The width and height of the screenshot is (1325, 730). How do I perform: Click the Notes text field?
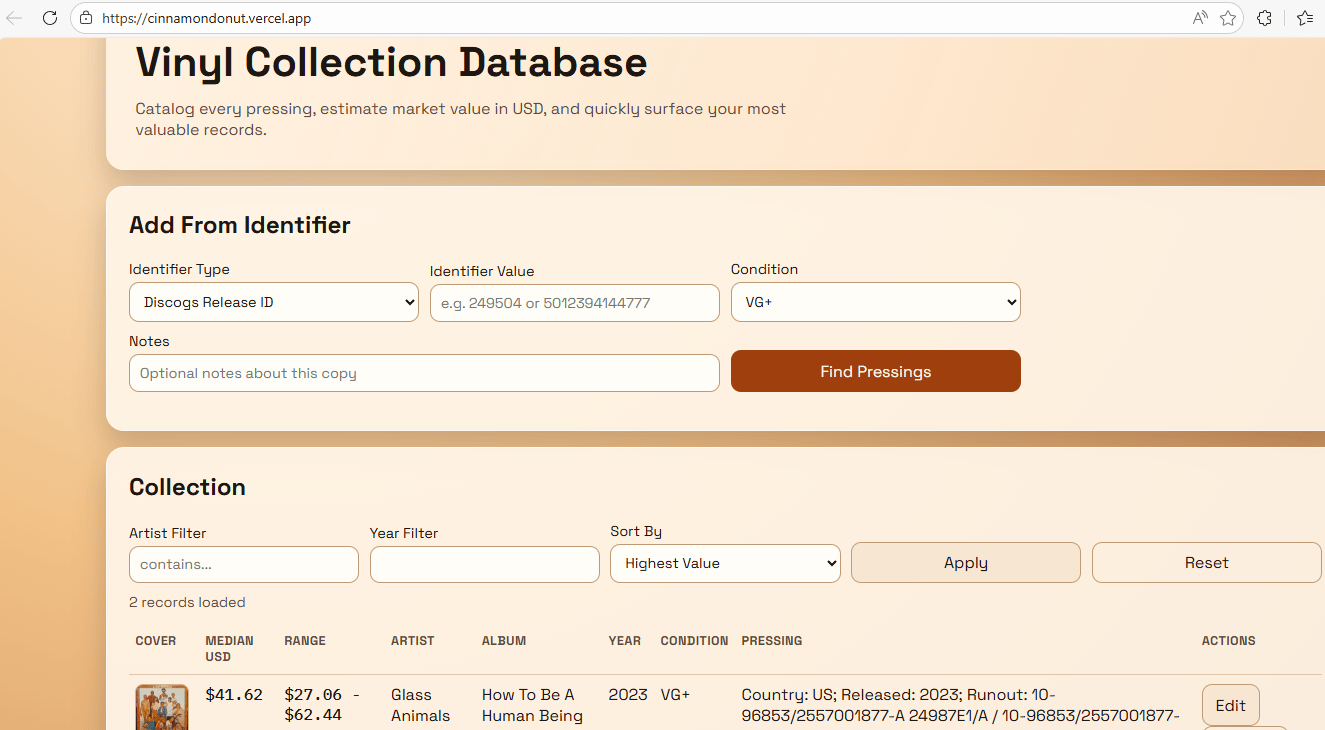pos(424,373)
